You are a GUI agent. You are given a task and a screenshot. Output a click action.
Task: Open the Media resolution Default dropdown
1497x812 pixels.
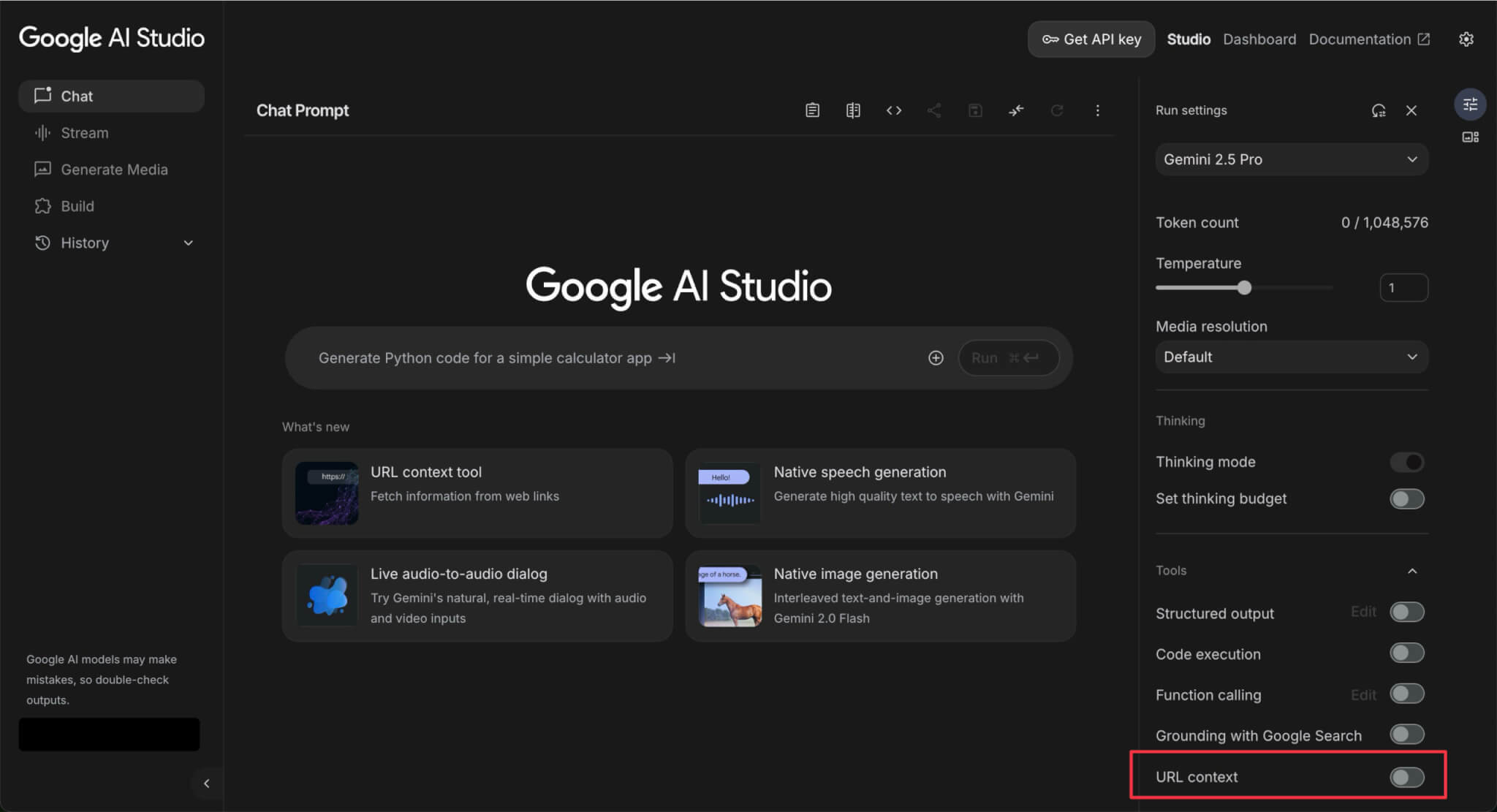1292,357
